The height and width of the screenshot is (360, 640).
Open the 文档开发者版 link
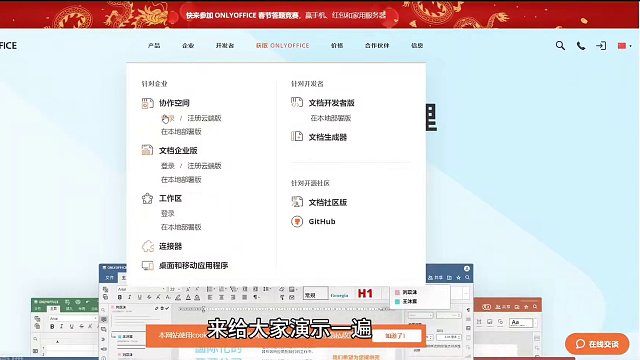coord(331,103)
